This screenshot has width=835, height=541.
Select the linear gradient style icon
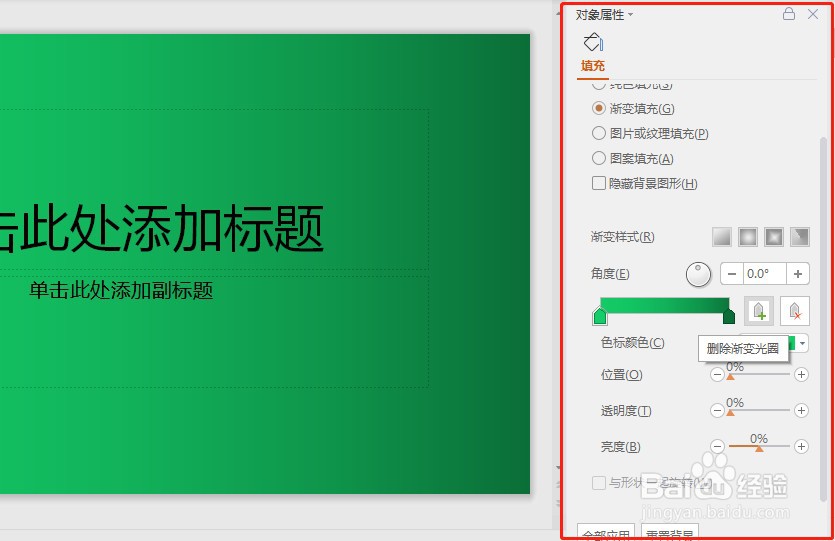click(x=722, y=236)
